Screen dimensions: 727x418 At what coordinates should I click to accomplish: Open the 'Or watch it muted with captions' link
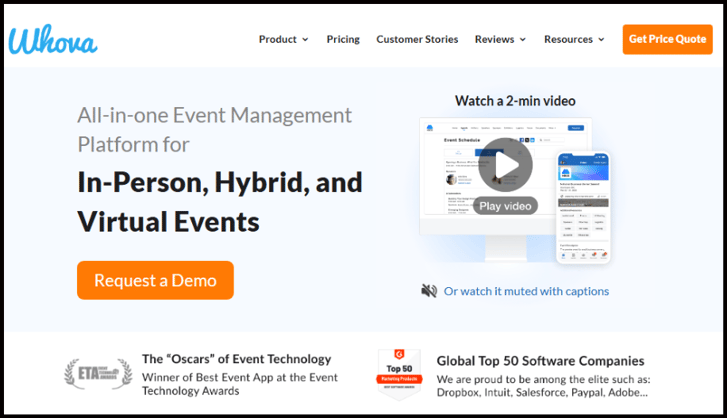tap(526, 291)
